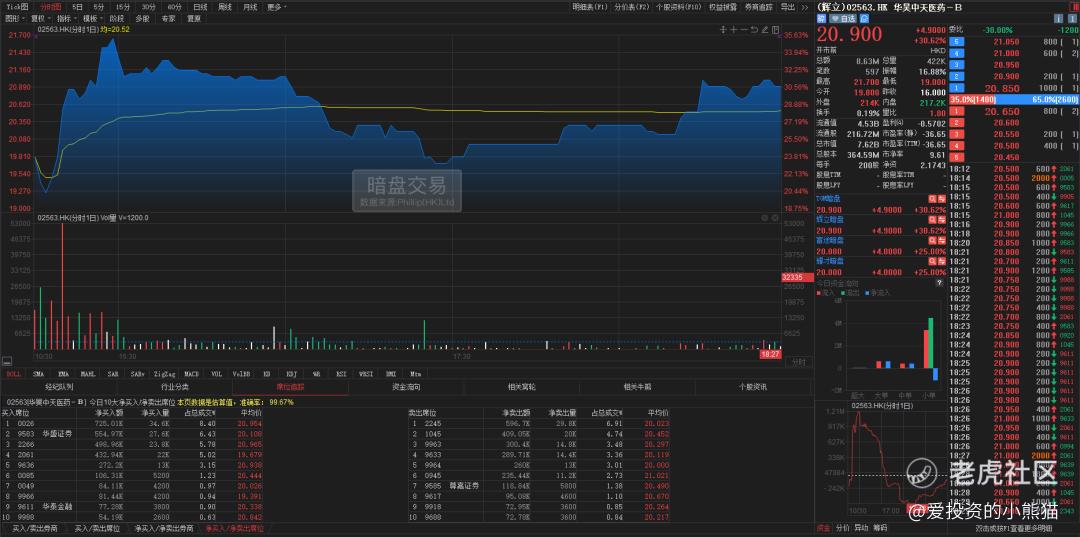Click the 专家 toolbar button
Image resolution: width=1080 pixels, height=537 pixels.
pyautogui.click(x=168, y=19)
